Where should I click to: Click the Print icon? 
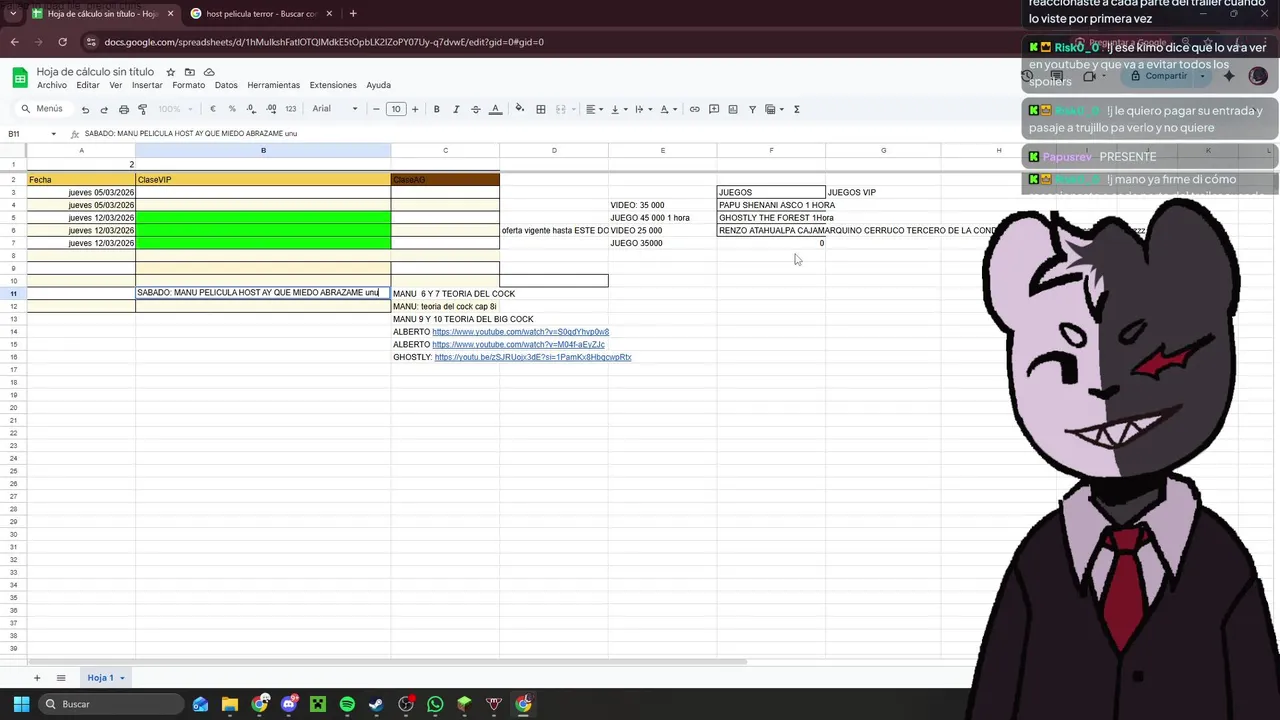tap(124, 109)
